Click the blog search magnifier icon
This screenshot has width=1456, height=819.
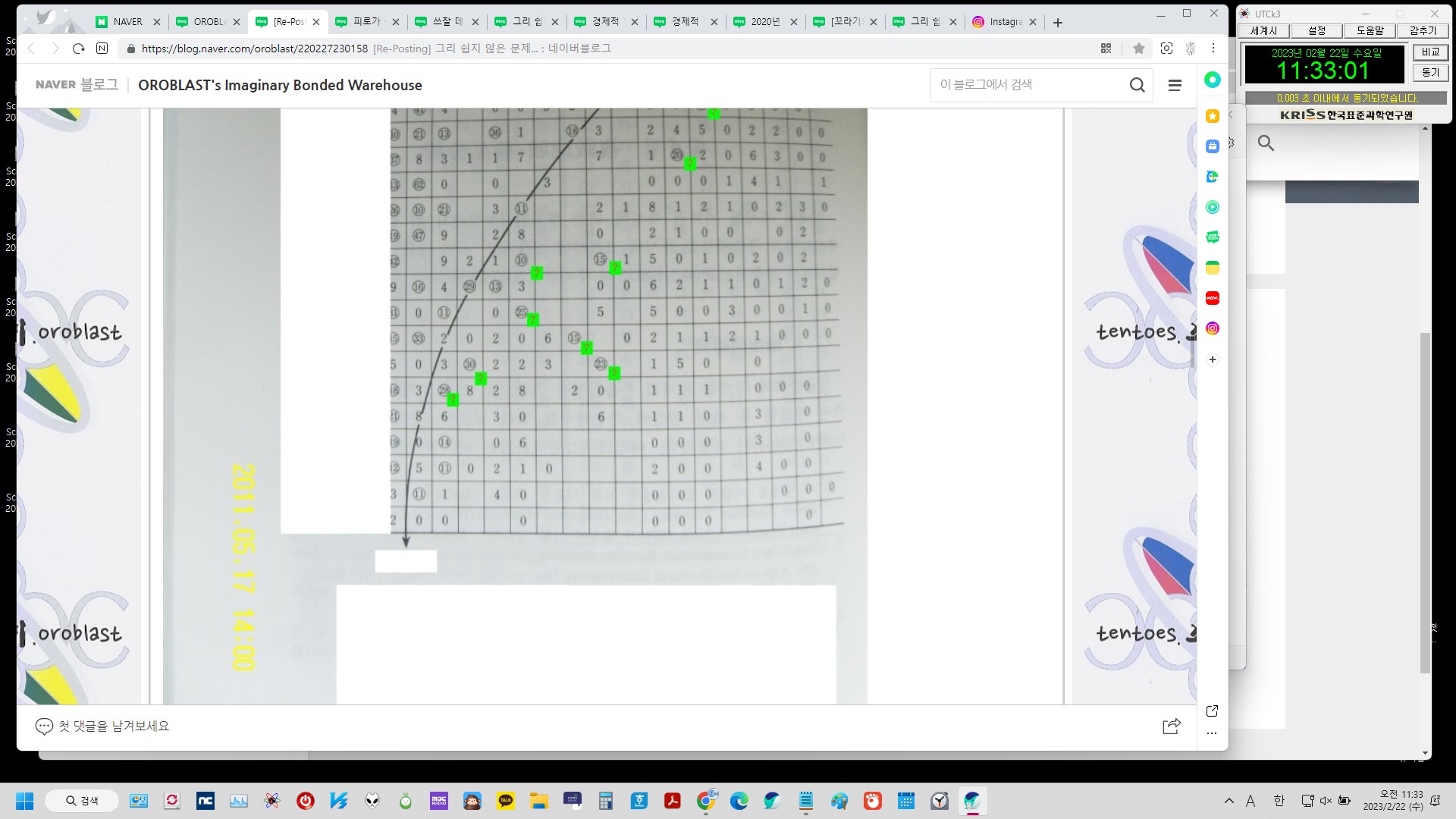pos(1137,85)
